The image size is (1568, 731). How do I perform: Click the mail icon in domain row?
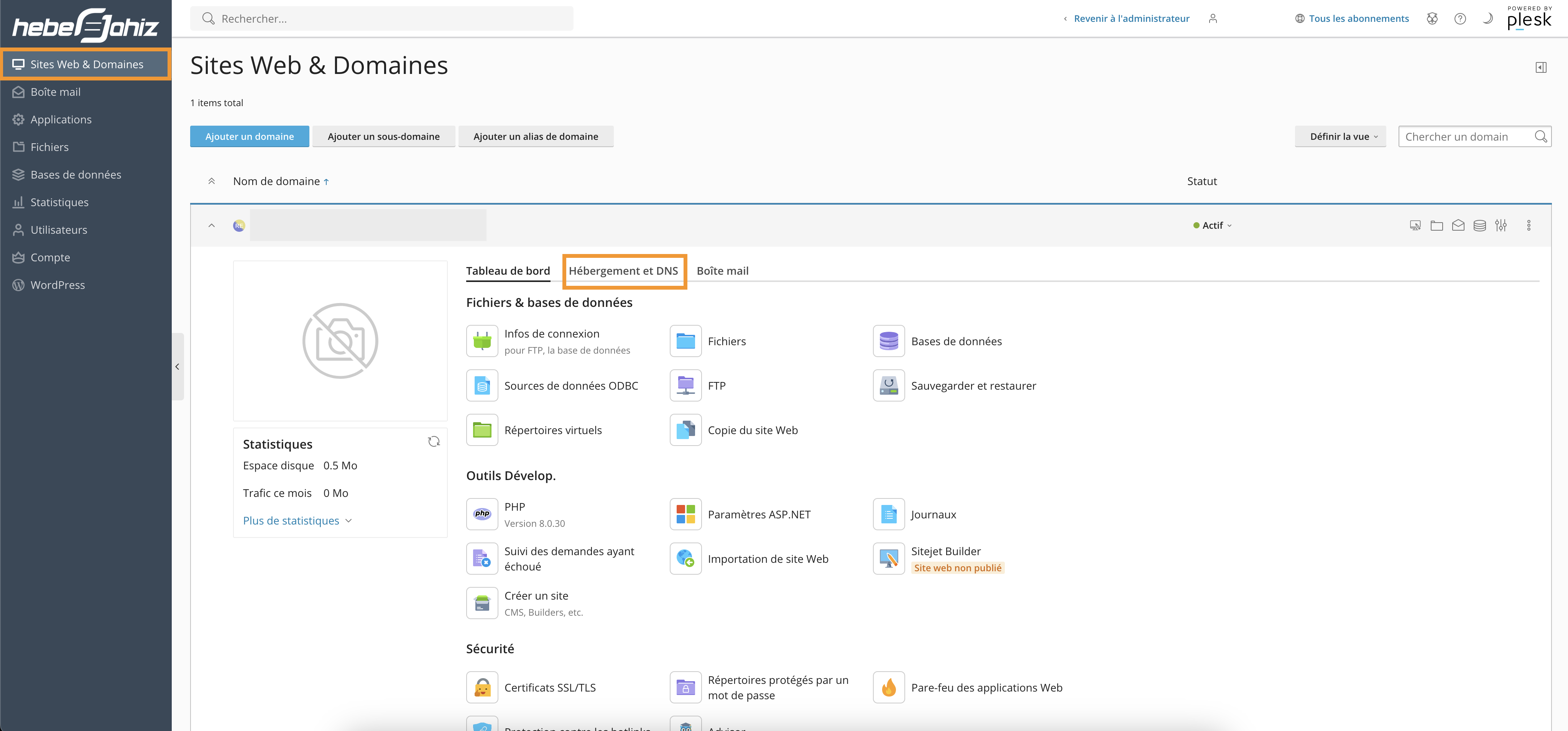[1458, 226]
